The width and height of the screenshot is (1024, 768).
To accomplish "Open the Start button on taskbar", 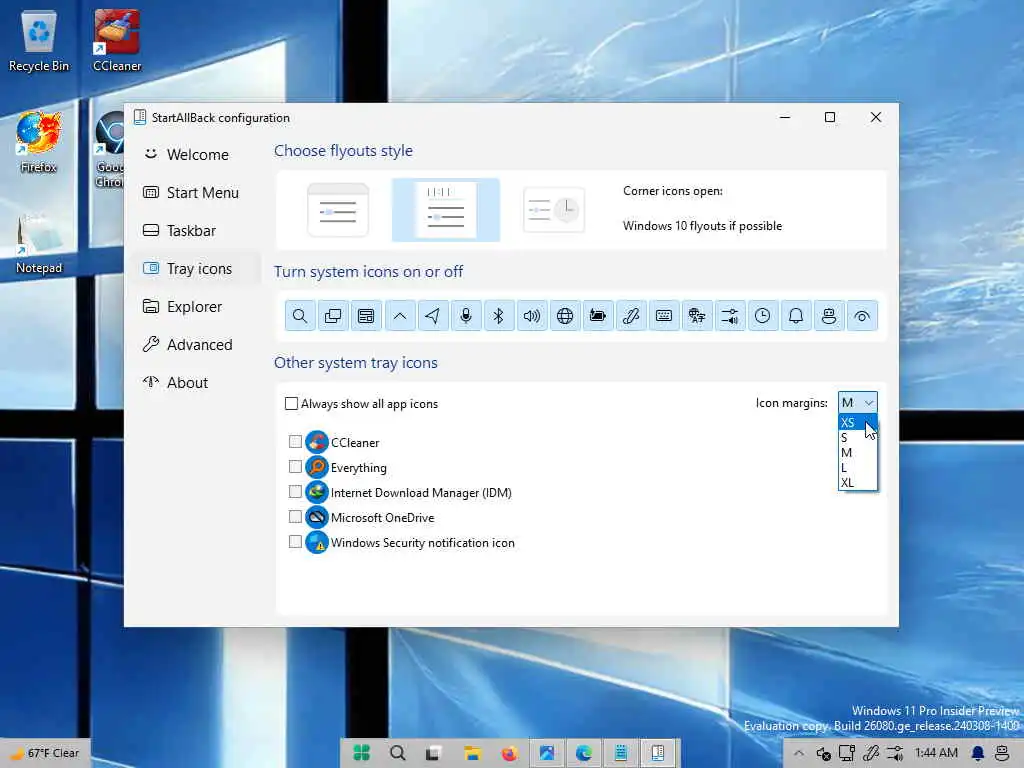I will click(362, 753).
